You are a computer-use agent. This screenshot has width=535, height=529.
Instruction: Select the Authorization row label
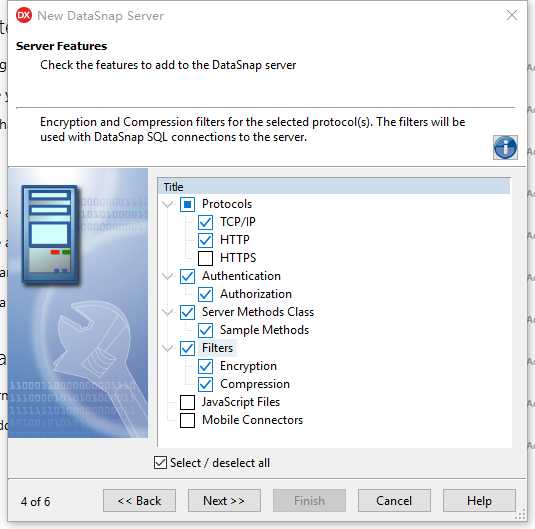coord(256,294)
